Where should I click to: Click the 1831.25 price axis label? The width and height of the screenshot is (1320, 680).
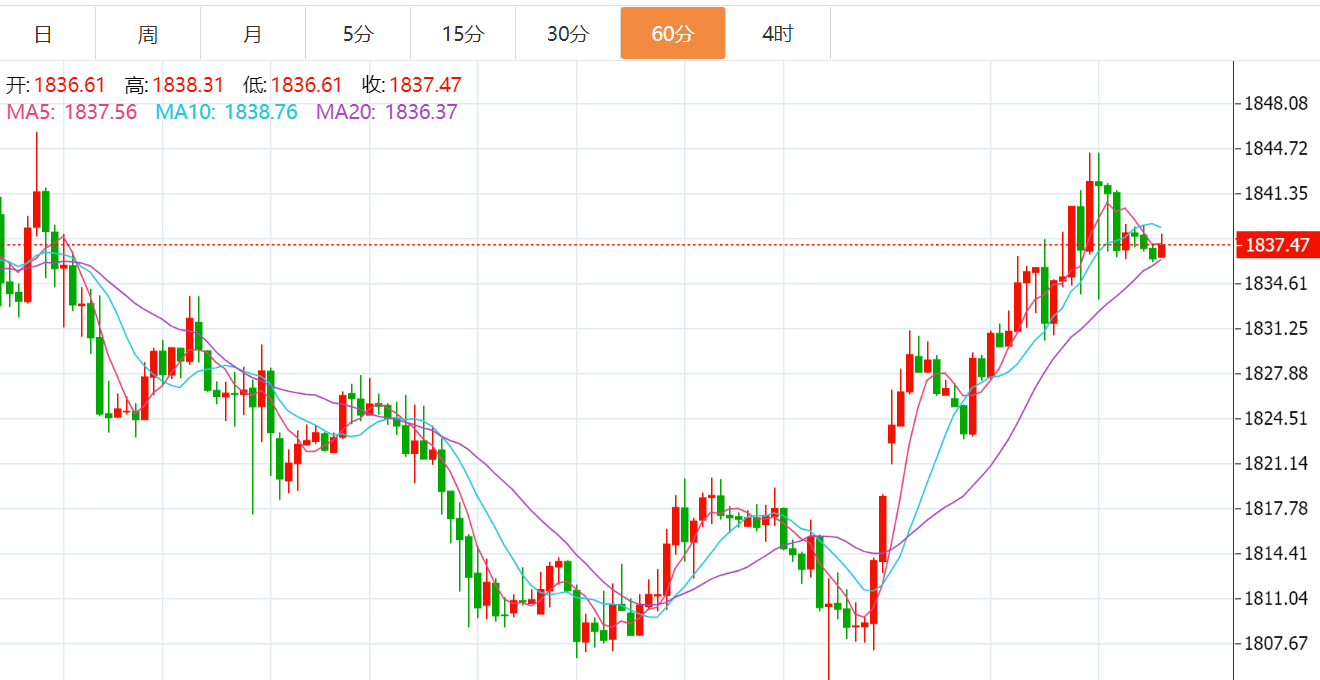pos(1275,328)
